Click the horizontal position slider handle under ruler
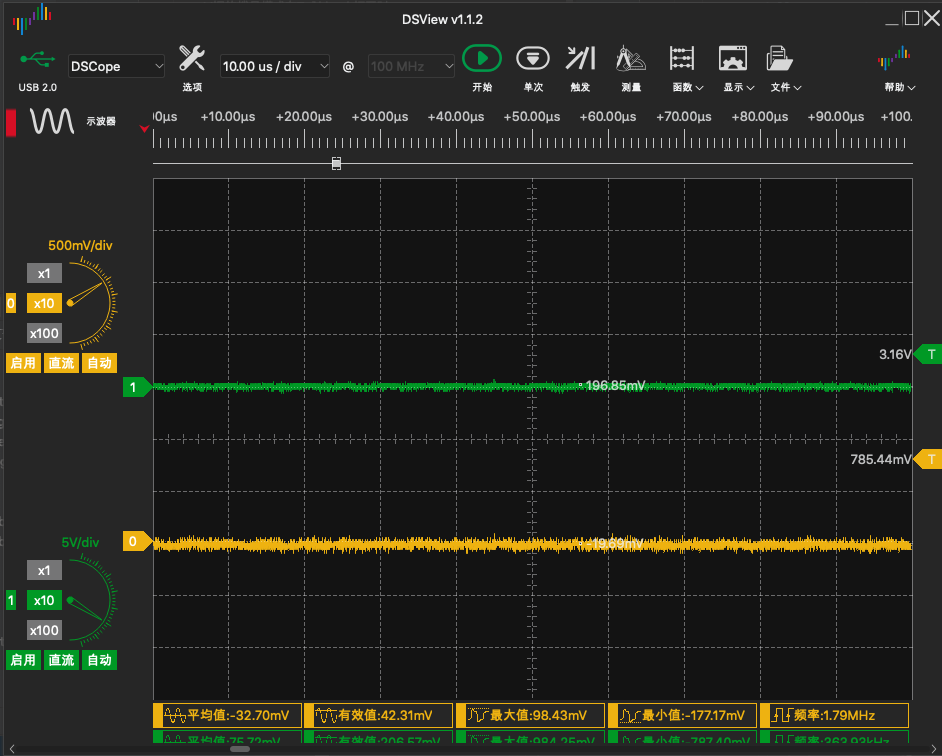The height and width of the screenshot is (756, 942). 336,163
